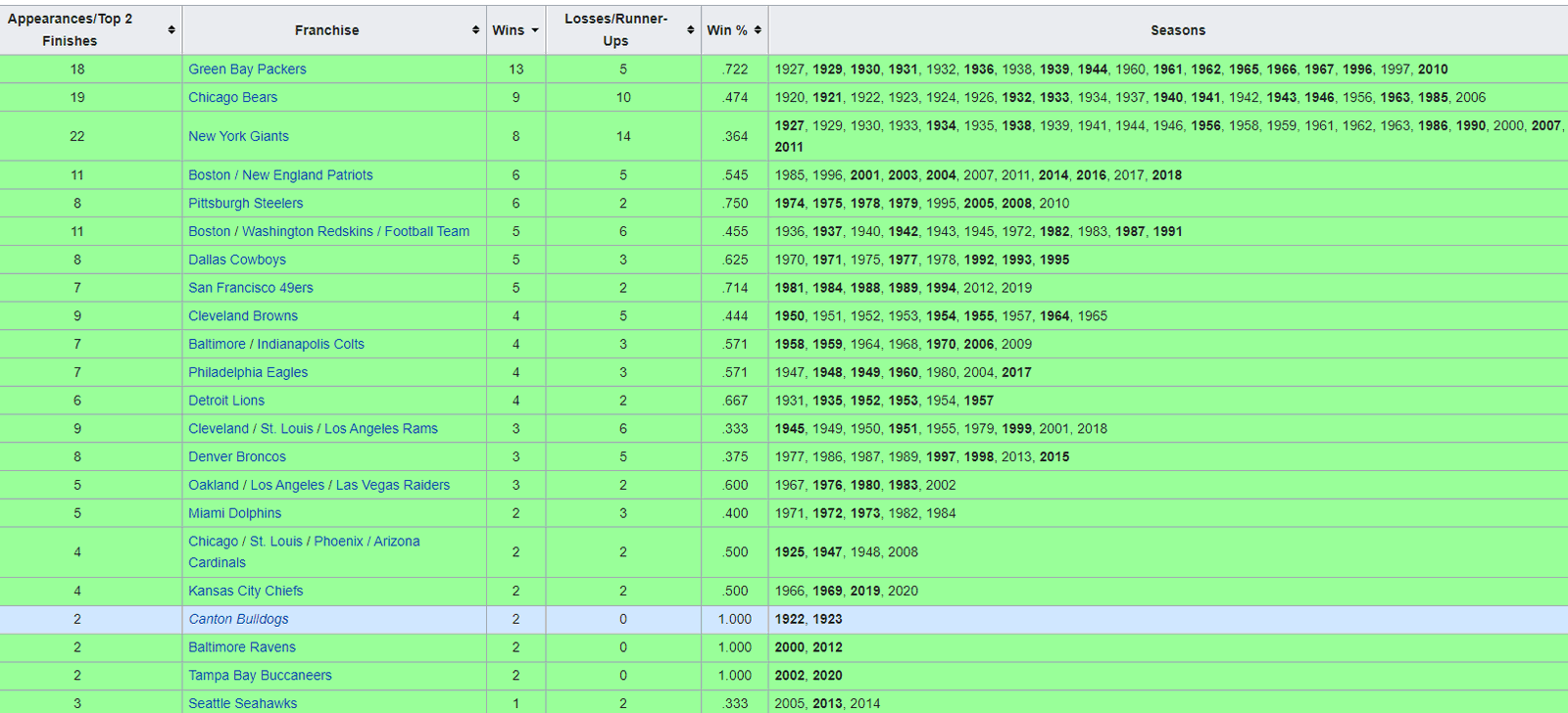Open Boston / Washington Redskins / Football Team link
The height and width of the screenshot is (713, 1568).
click(x=328, y=232)
